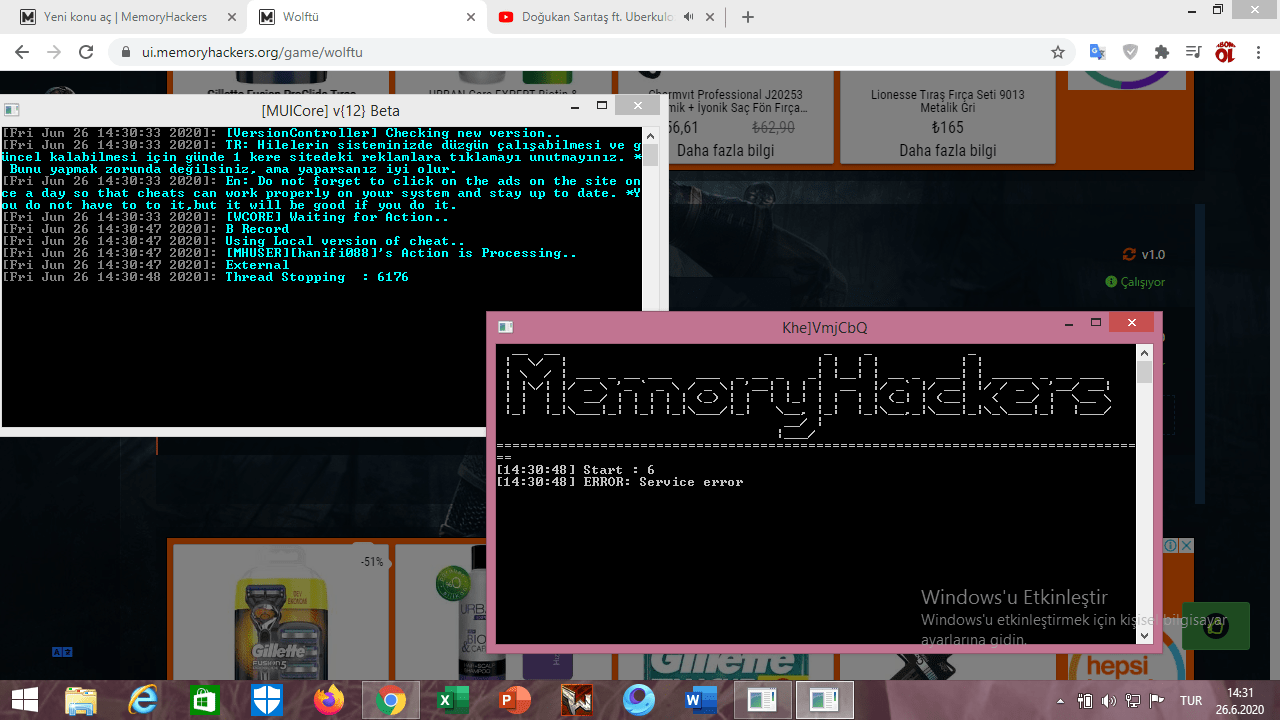Click 'Daha fazla bilgi' under Lionesse Tıraş Fırça
The image size is (1280, 720).
pyautogui.click(x=948, y=151)
